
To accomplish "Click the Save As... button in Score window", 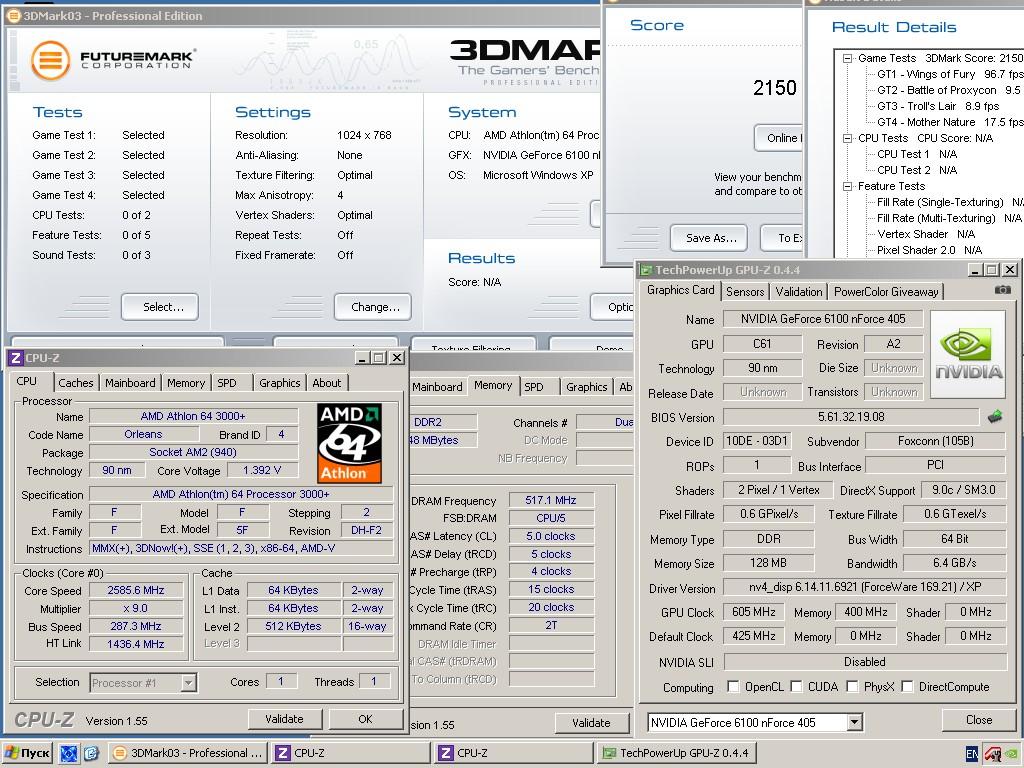I will click(x=709, y=238).
